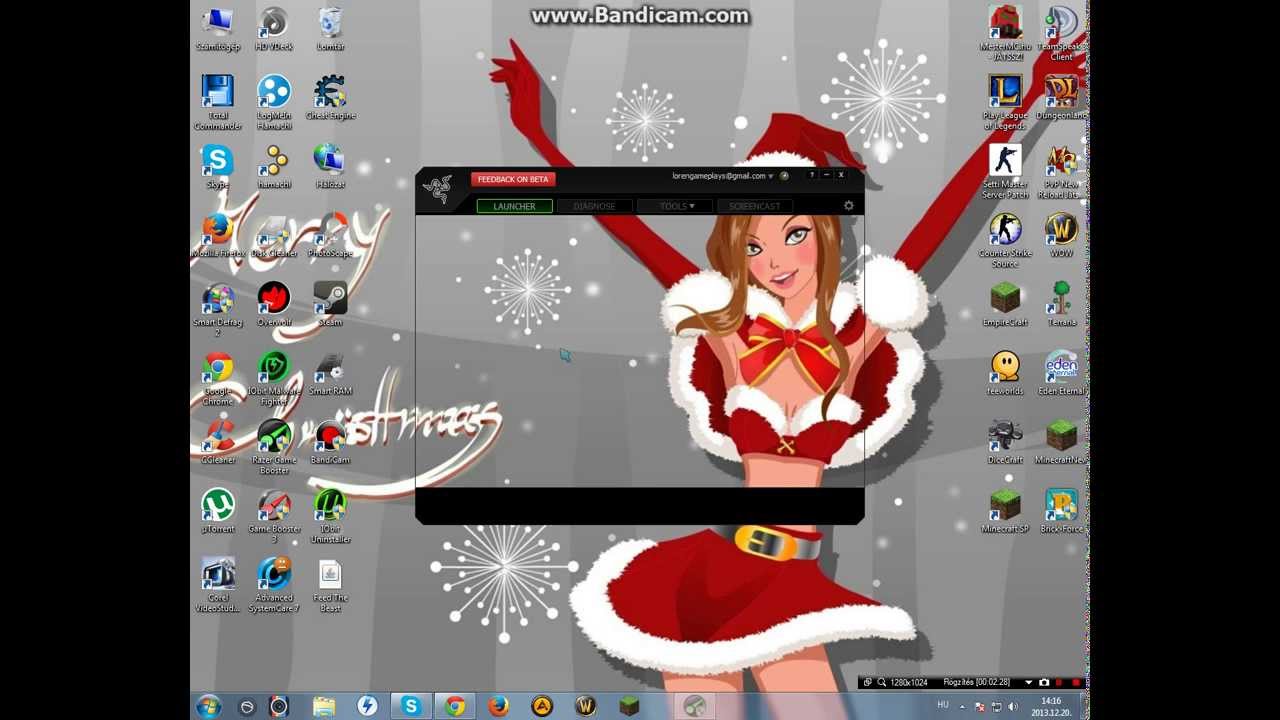Viewport: 1280px width, 720px height.
Task: Launch Cheat Engine shortcut
Action: click(330, 98)
